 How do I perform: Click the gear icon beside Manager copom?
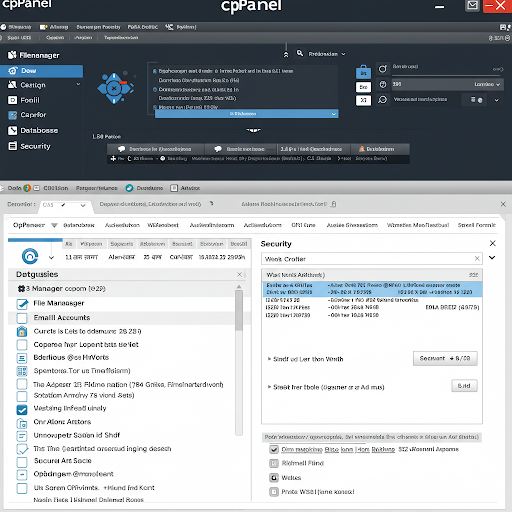21,289
